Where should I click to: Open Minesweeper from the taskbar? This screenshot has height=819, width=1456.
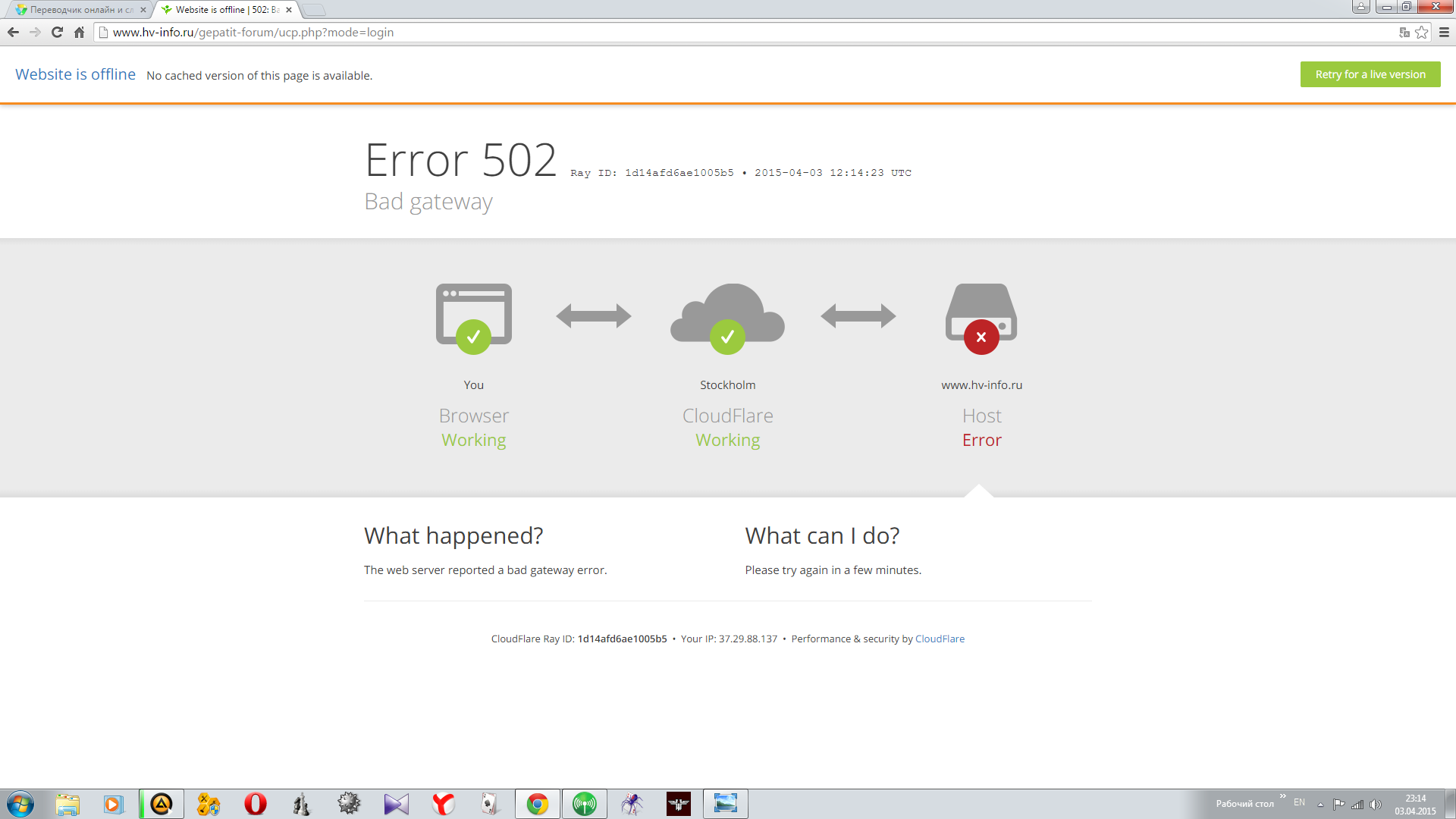(x=349, y=804)
